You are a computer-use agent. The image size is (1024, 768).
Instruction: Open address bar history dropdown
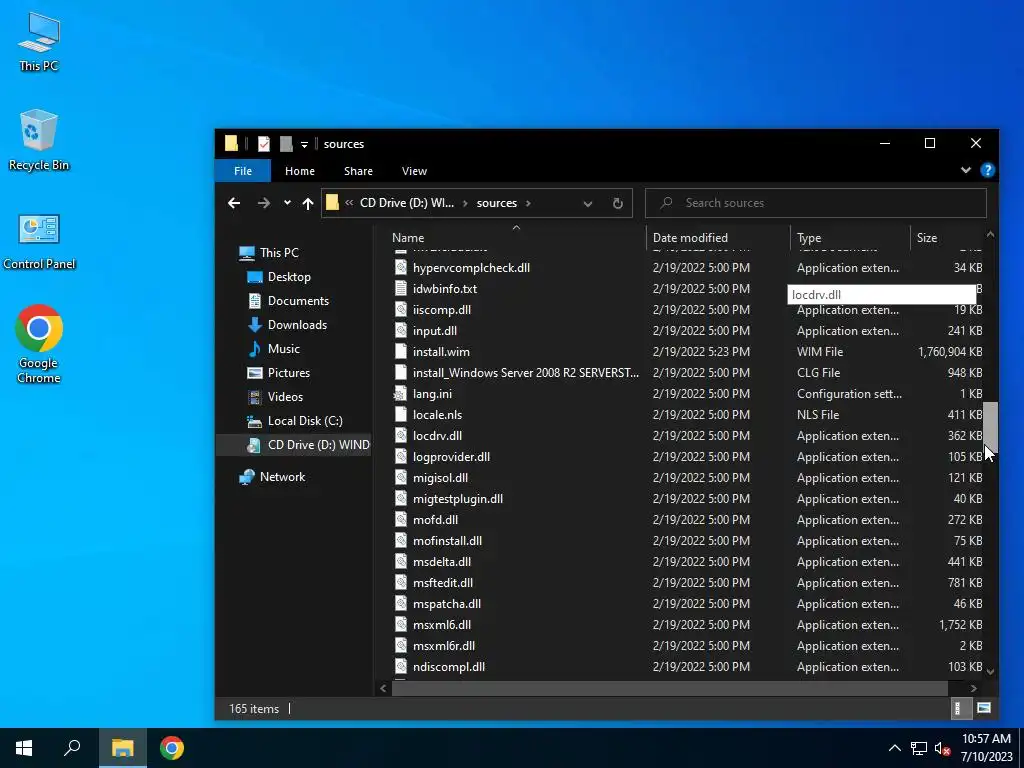(x=588, y=203)
